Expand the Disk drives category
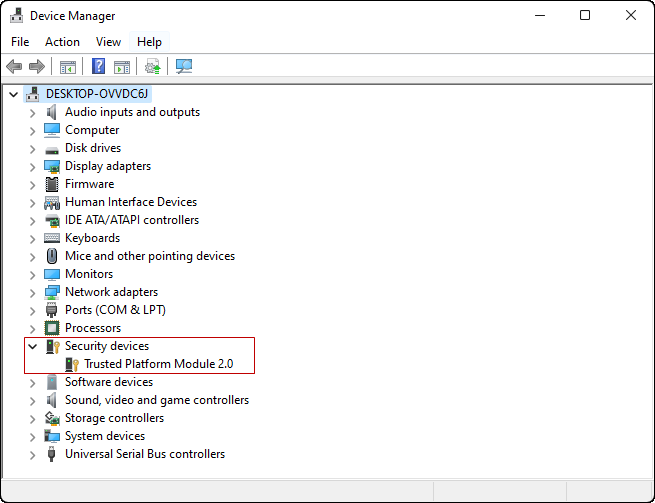655x503 pixels. [x=33, y=149]
